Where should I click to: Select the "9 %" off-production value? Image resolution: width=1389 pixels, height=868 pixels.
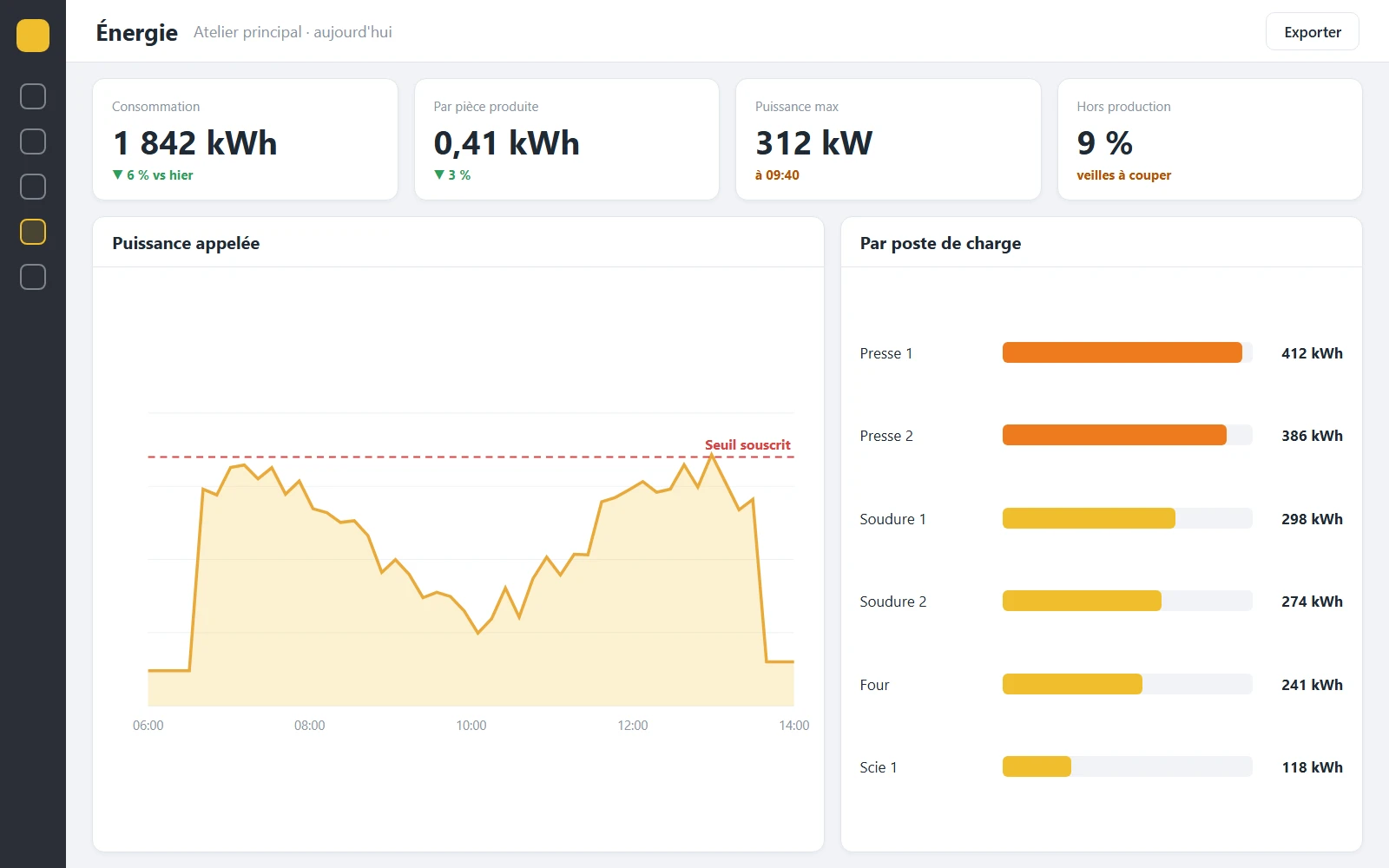click(1105, 143)
